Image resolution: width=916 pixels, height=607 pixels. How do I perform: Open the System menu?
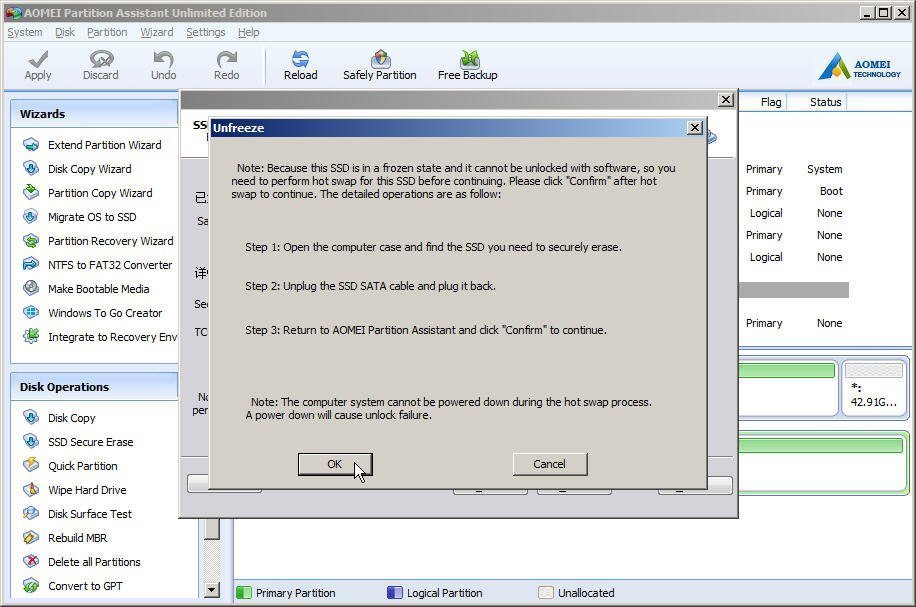click(x=25, y=32)
